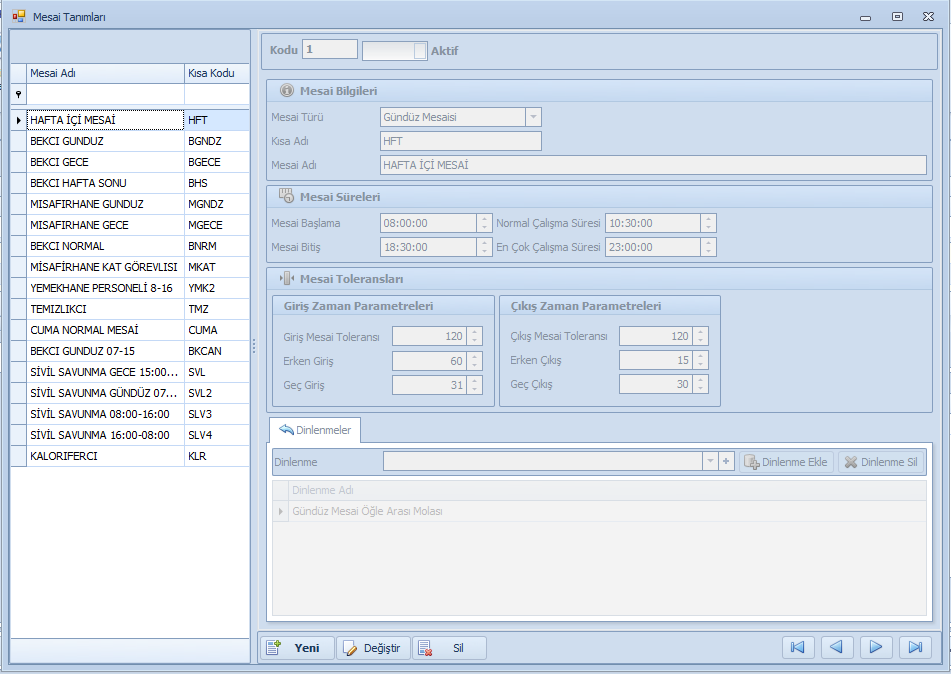
Task: Go to the next record
Action: click(x=876, y=647)
